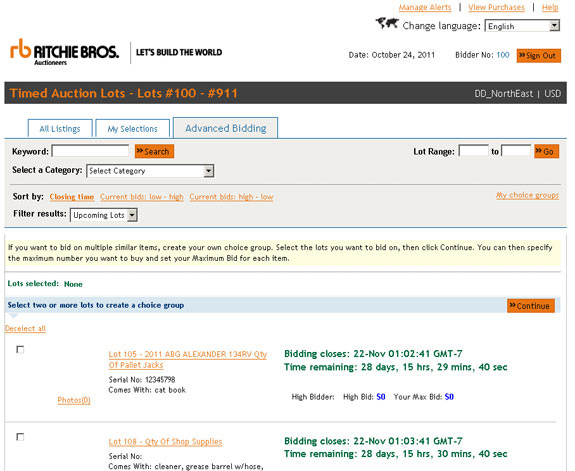Image resolution: width=575 pixels, height=471 pixels.
Task: Sort by Current bids high to low
Action: pyautogui.click(x=231, y=197)
